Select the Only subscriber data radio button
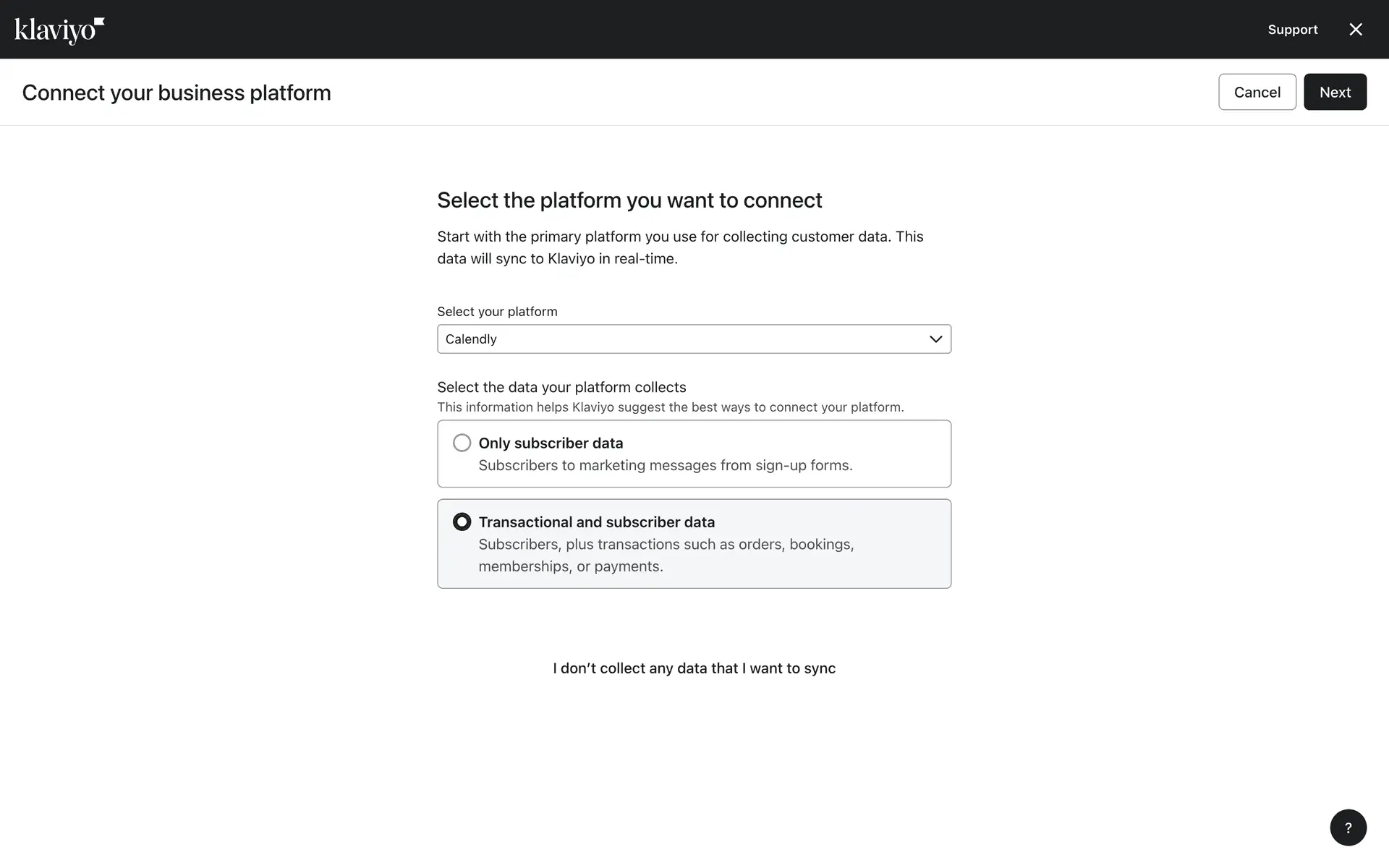Image resolution: width=1389 pixels, height=868 pixels. tap(462, 443)
